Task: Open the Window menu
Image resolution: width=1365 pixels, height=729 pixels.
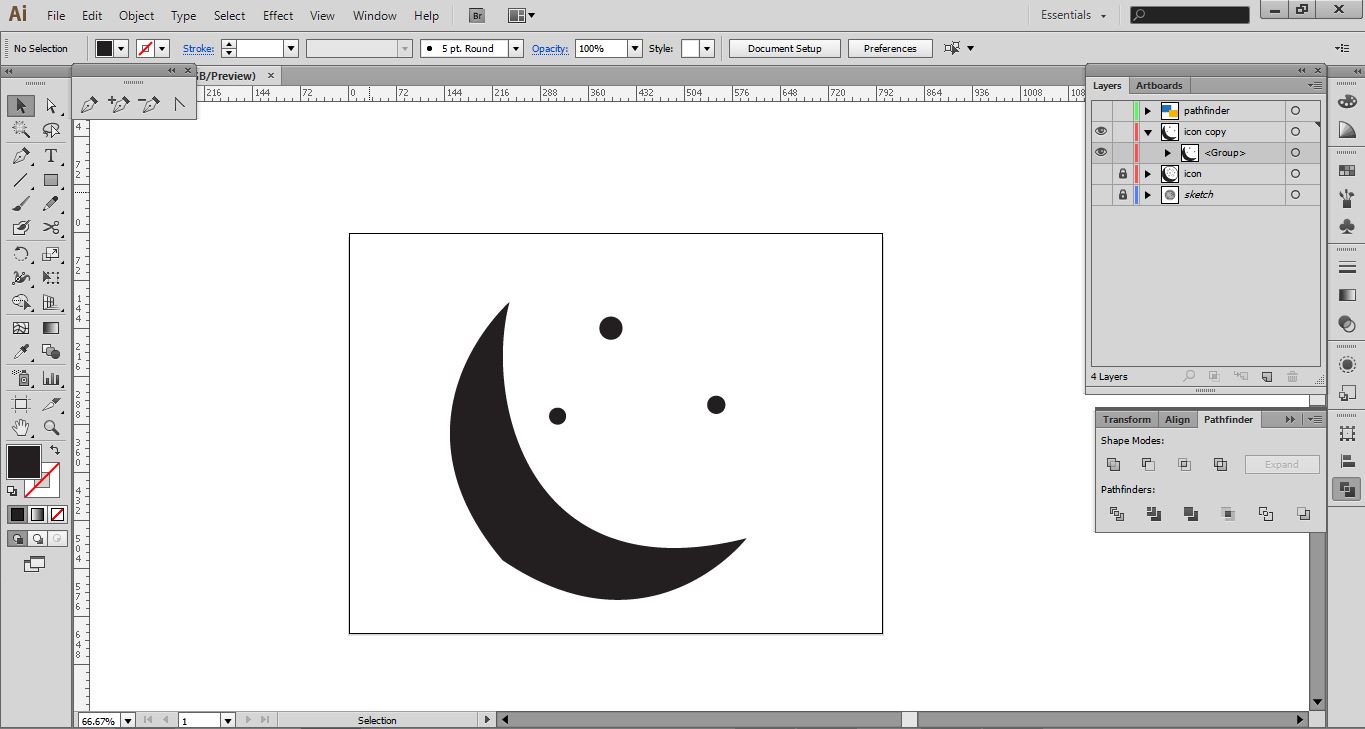Action: pyautogui.click(x=375, y=16)
